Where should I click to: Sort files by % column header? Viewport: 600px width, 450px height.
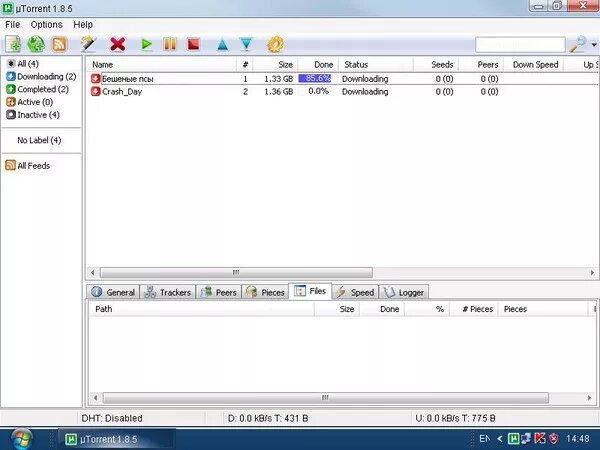[427, 309]
